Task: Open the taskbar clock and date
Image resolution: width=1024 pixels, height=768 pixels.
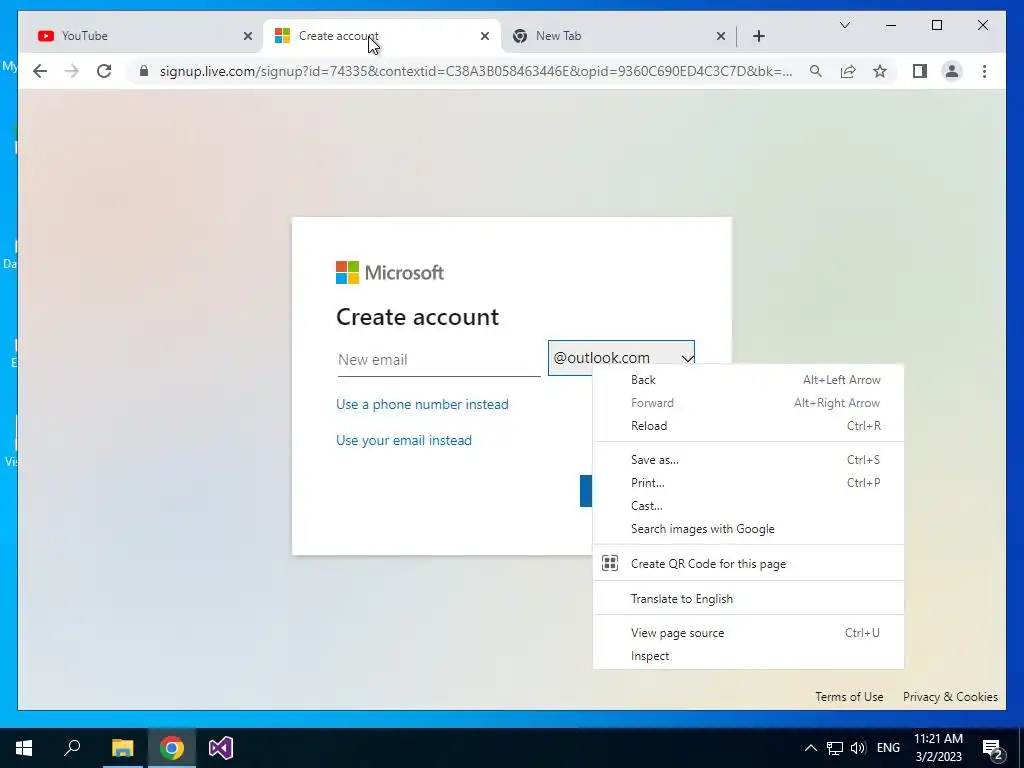Action: coord(938,748)
